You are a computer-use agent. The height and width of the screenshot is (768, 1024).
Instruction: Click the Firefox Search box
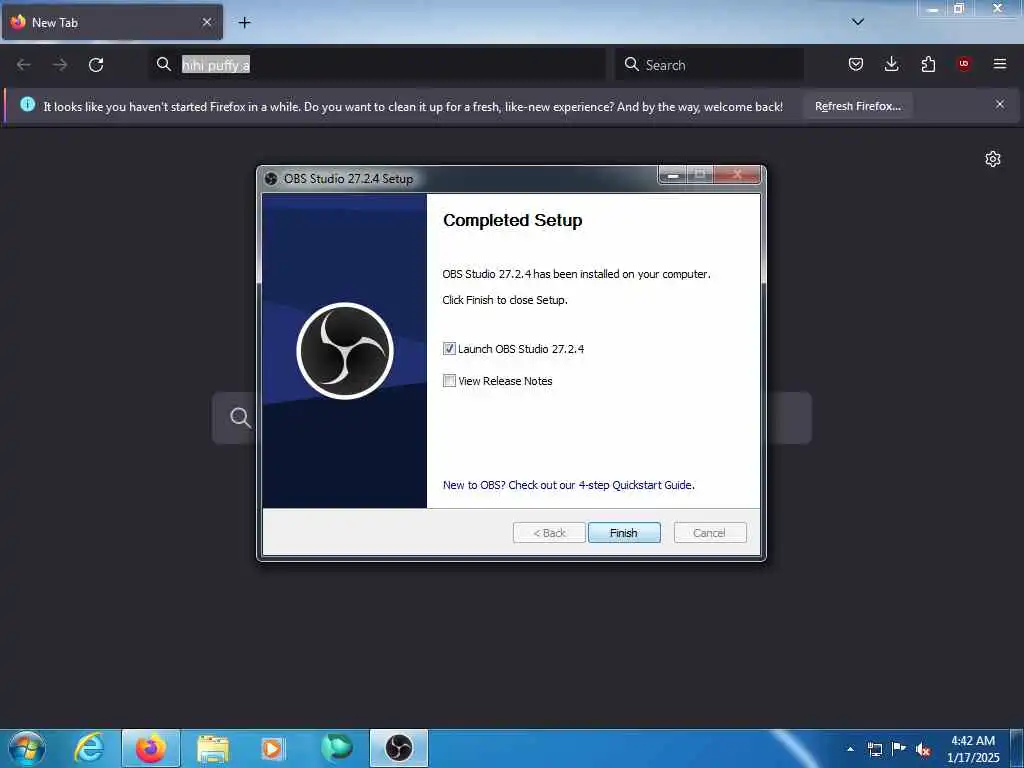[x=709, y=65]
